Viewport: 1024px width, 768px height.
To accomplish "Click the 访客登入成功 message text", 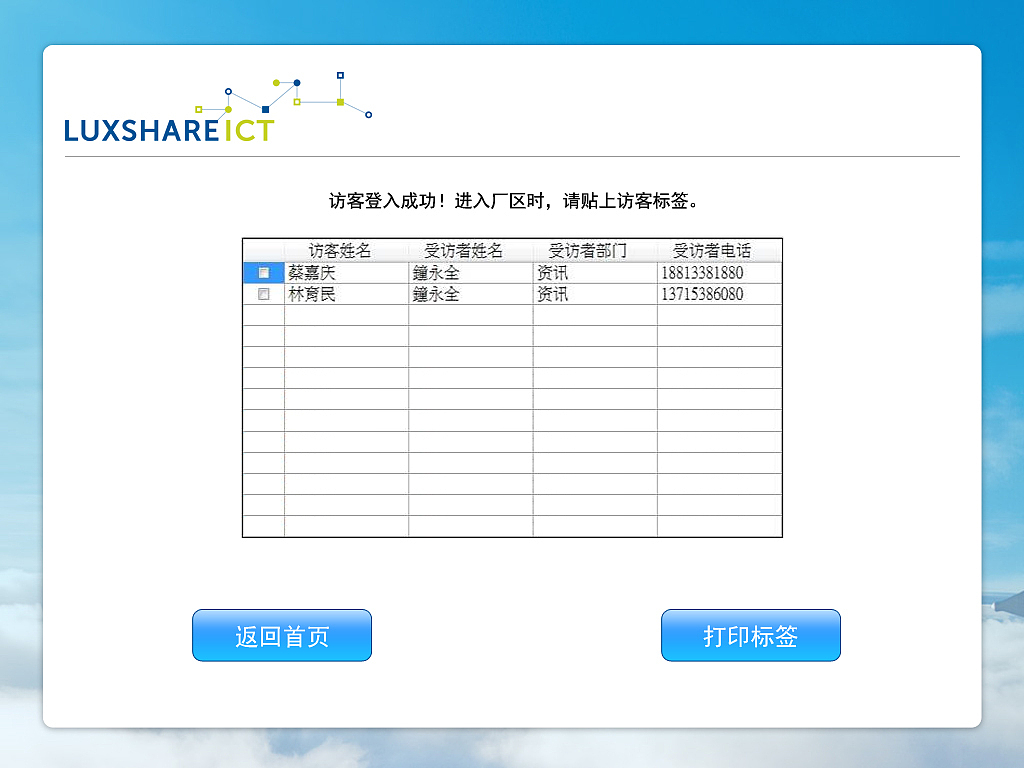I will [513, 200].
